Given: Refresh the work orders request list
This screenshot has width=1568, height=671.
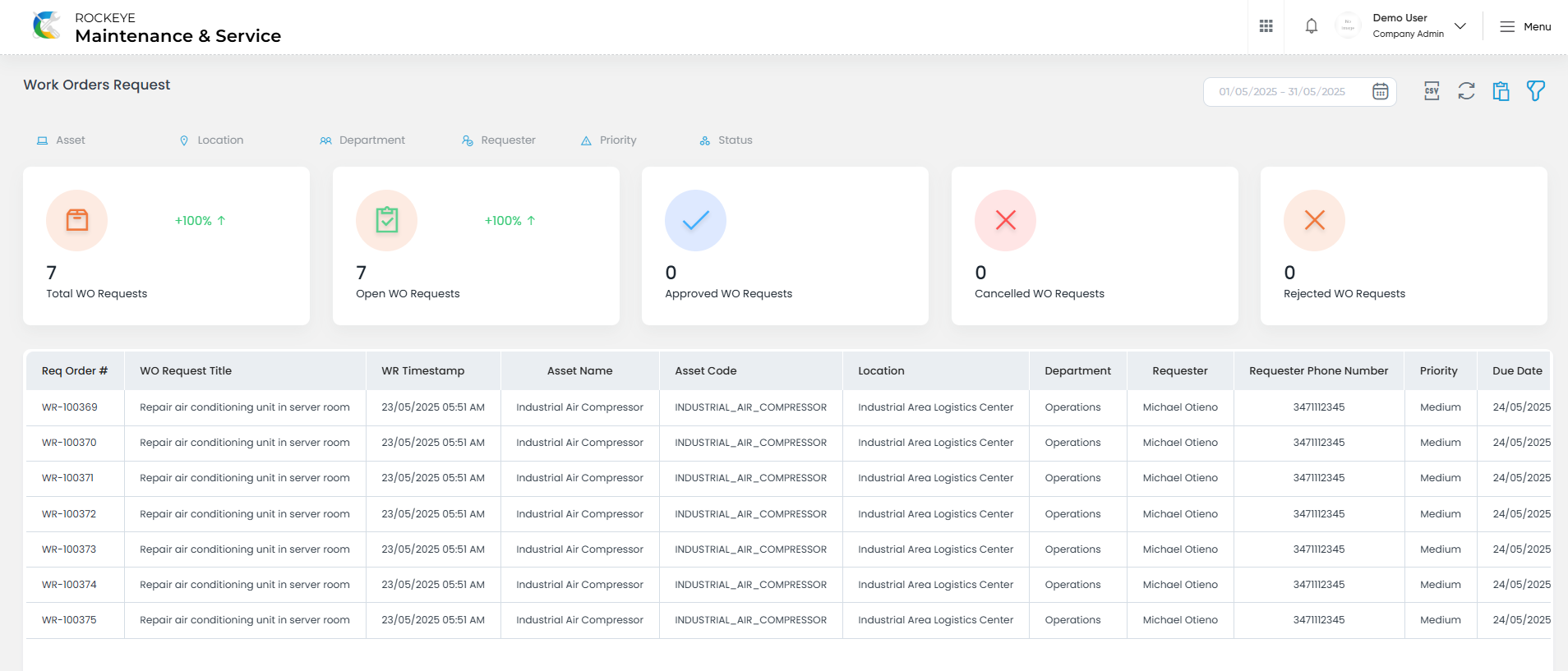Looking at the screenshot, I should [x=1467, y=91].
